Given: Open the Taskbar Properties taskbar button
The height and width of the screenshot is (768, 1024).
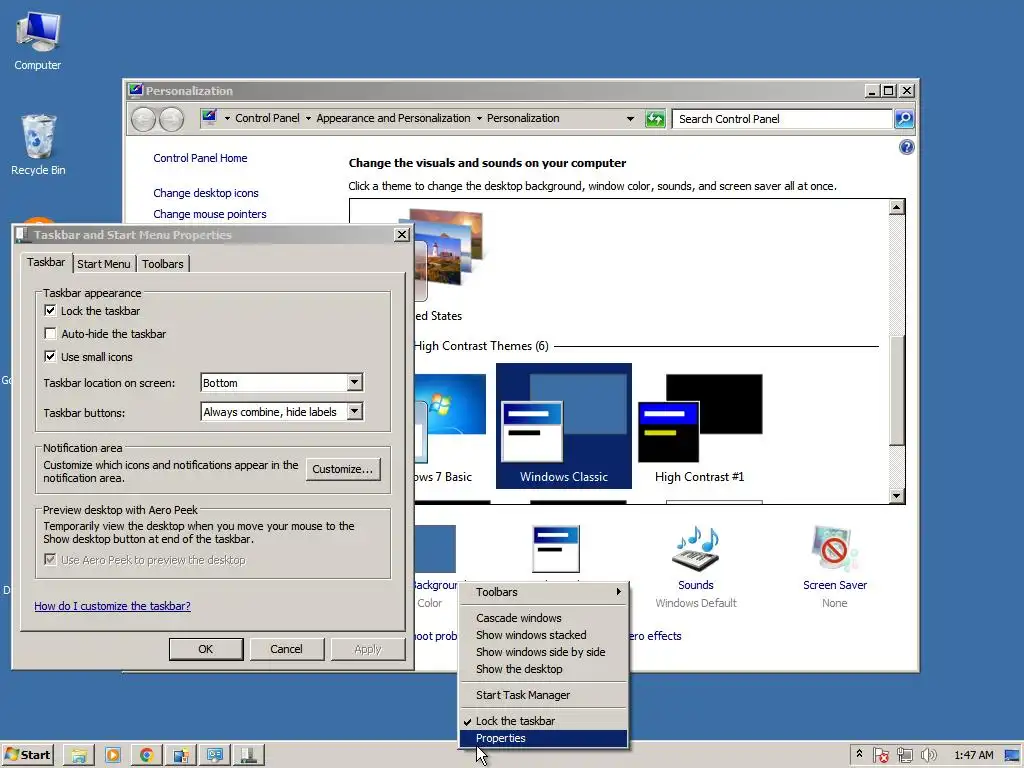Looking at the screenshot, I should click(x=249, y=755).
